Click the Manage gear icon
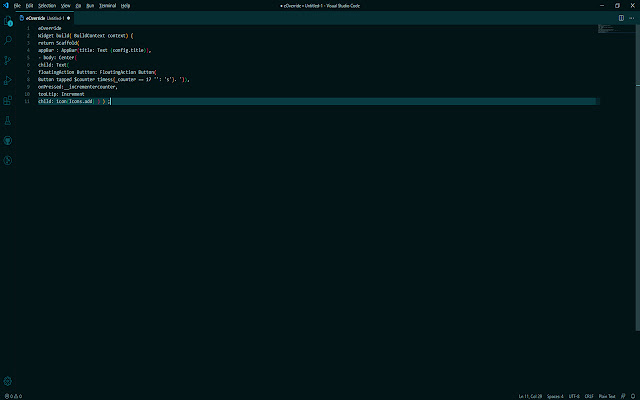 [x=8, y=381]
